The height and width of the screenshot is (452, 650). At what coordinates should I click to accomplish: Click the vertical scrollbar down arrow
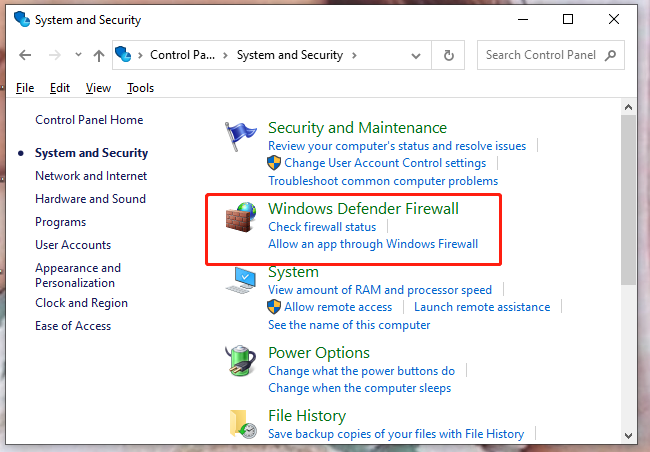click(629, 435)
